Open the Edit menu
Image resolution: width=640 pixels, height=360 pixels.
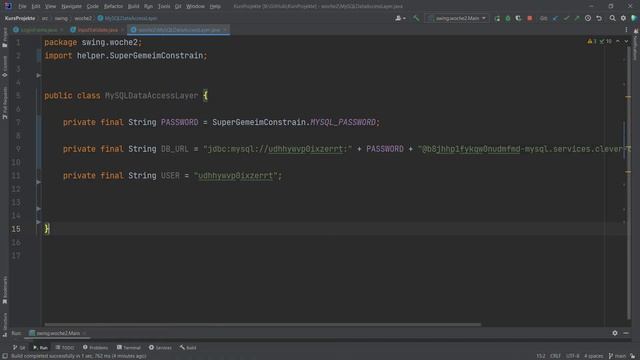point(36,7)
